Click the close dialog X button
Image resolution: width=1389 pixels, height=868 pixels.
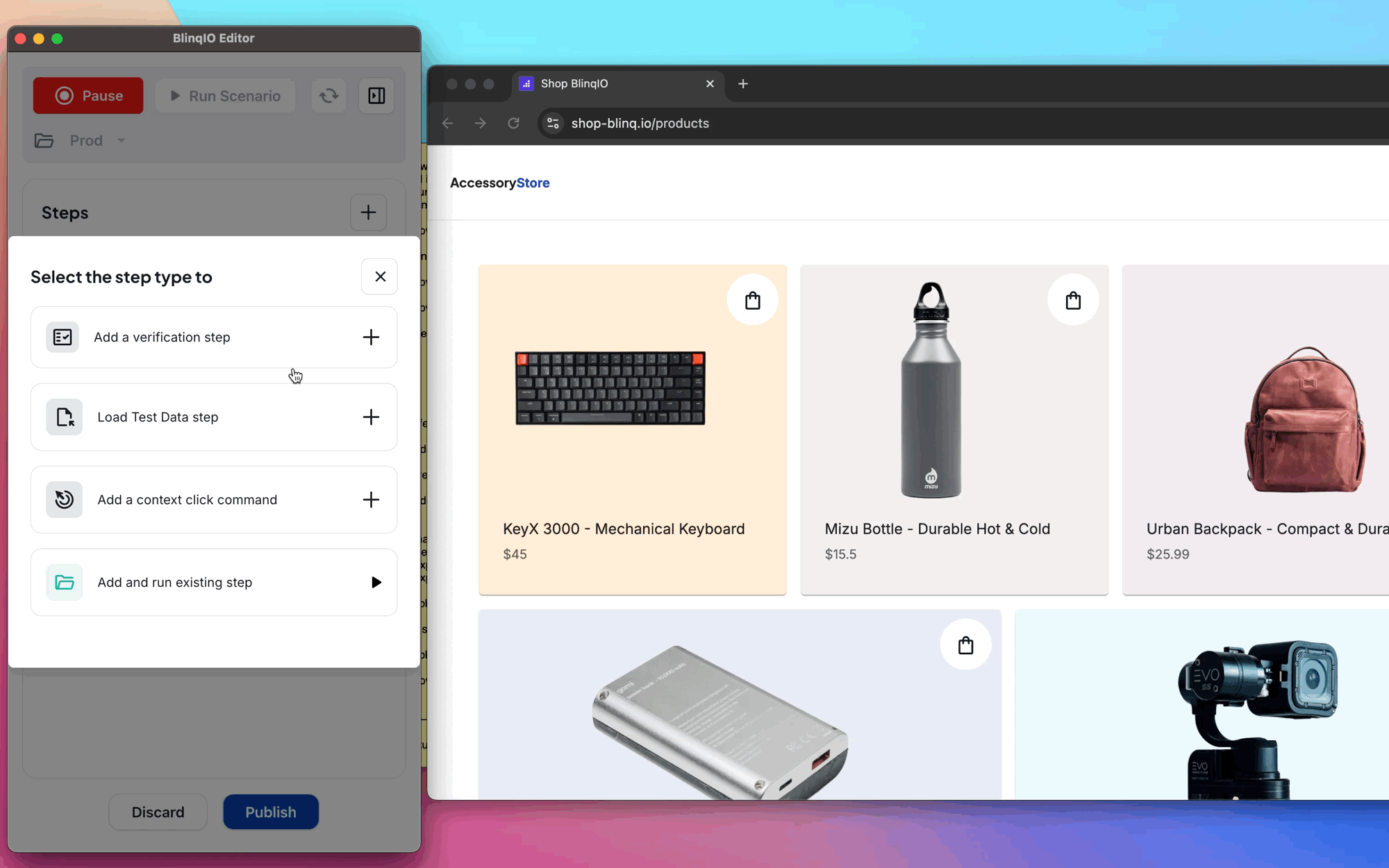click(x=380, y=276)
